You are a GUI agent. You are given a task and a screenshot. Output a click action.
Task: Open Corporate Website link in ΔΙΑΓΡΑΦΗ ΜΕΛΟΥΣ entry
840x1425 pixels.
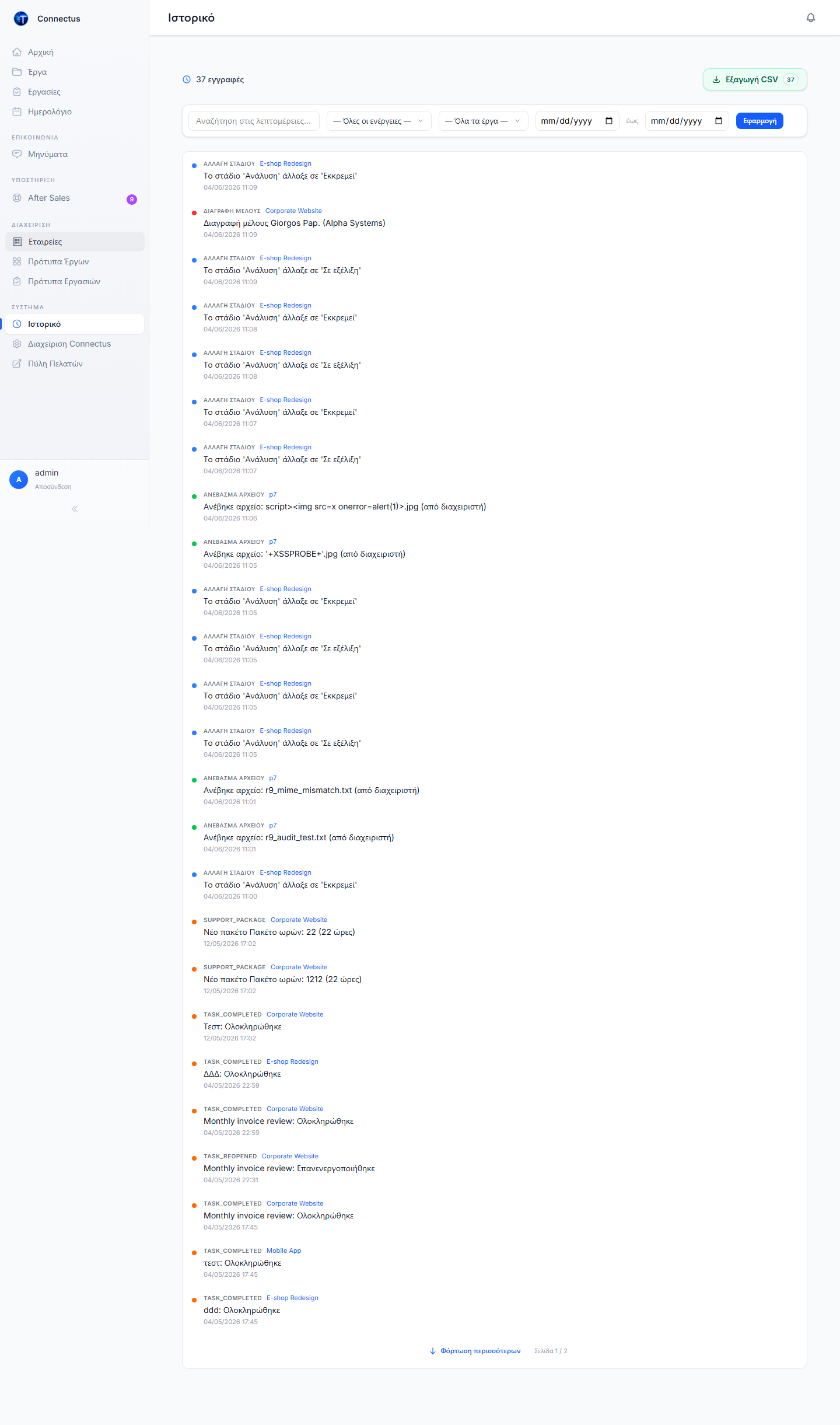tap(293, 211)
